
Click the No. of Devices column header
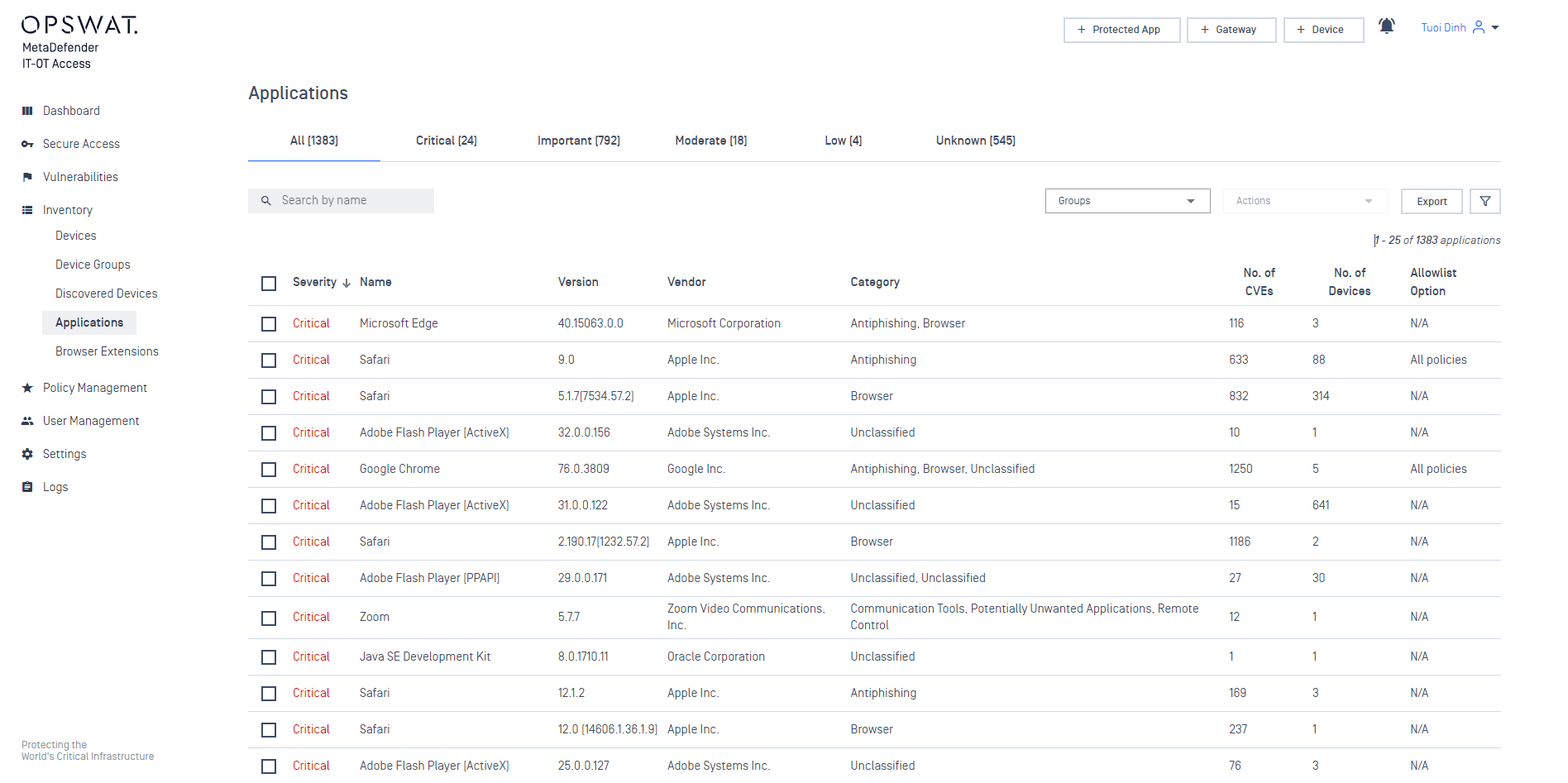pyautogui.click(x=1350, y=282)
